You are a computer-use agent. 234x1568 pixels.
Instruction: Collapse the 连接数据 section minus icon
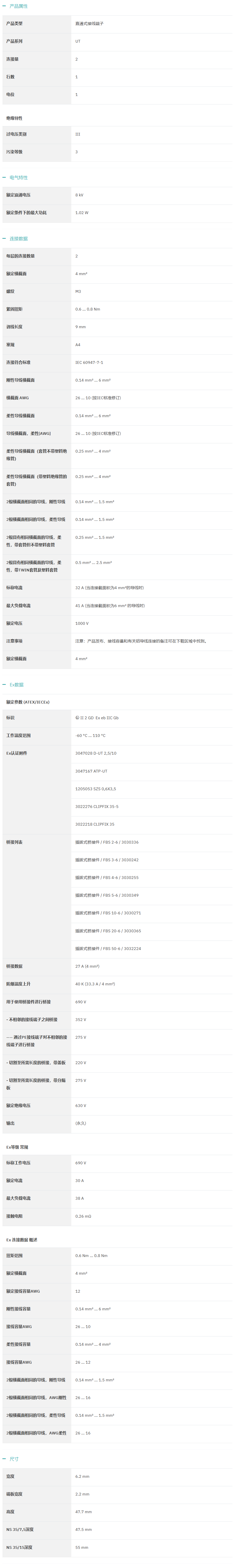pyautogui.click(x=4, y=238)
